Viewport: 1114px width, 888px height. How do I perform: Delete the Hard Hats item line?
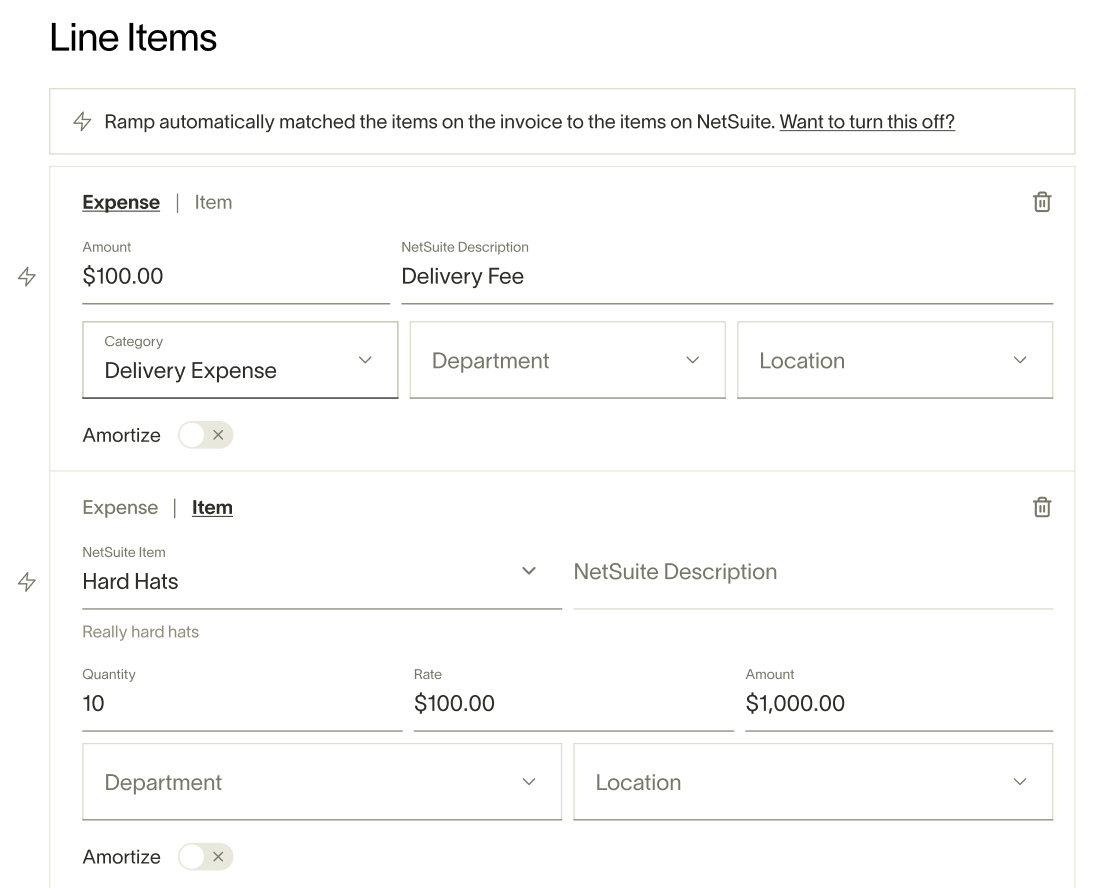click(1042, 507)
